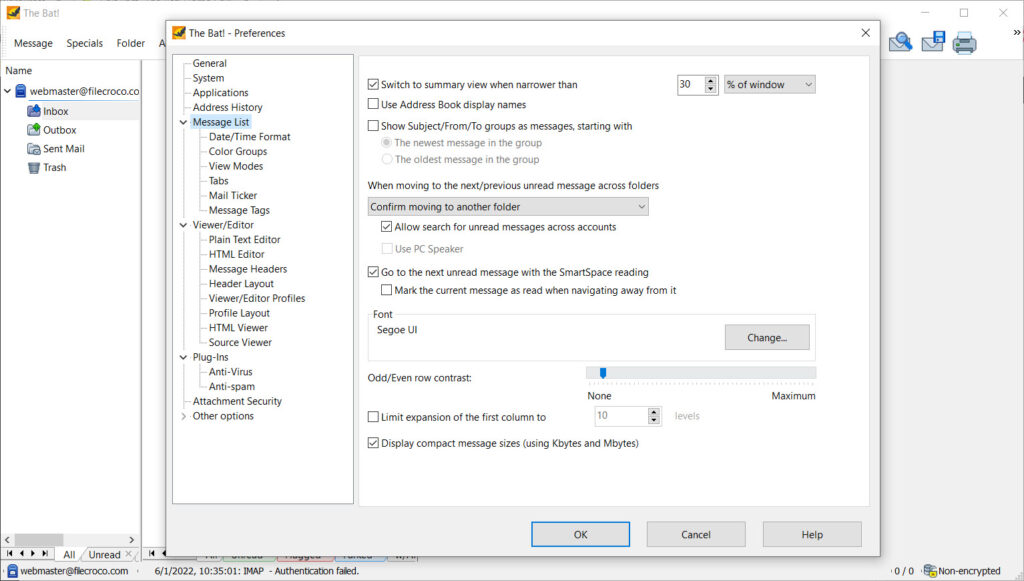Toggle Switch to summary view when narrower than
The width and height of the screenshot is (1024, 581).
click(x=374, y=84)
